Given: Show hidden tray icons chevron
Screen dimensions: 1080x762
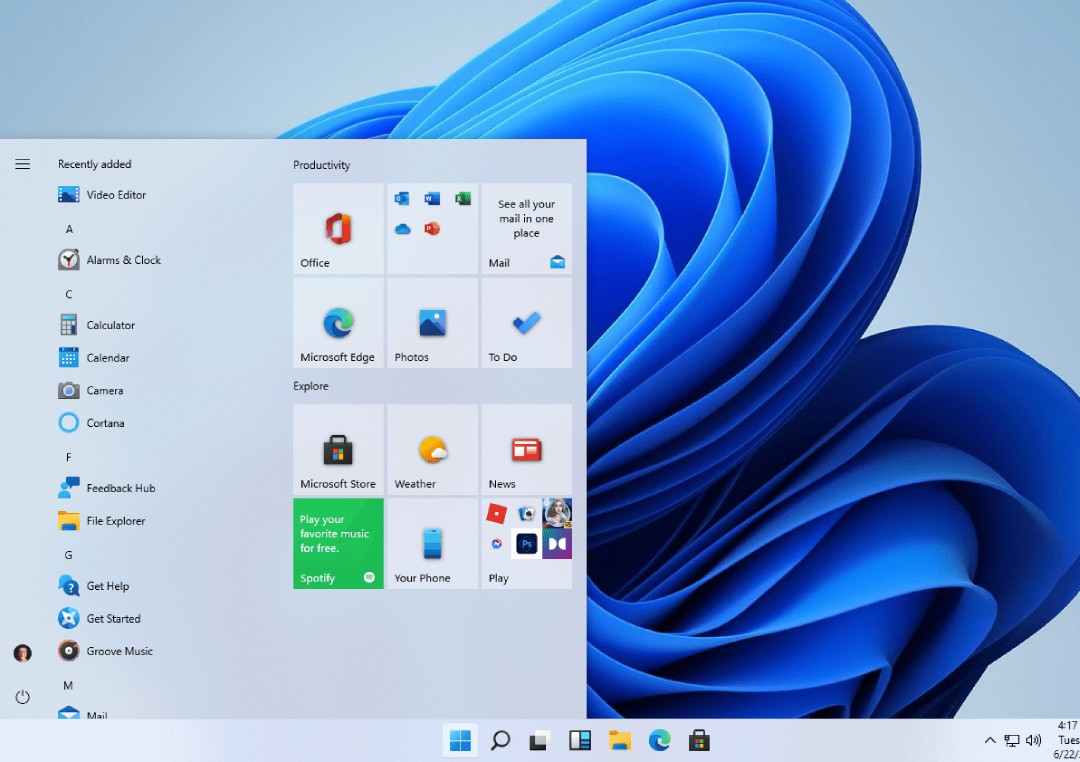Looking at the screenshot, I should (990, 741).
